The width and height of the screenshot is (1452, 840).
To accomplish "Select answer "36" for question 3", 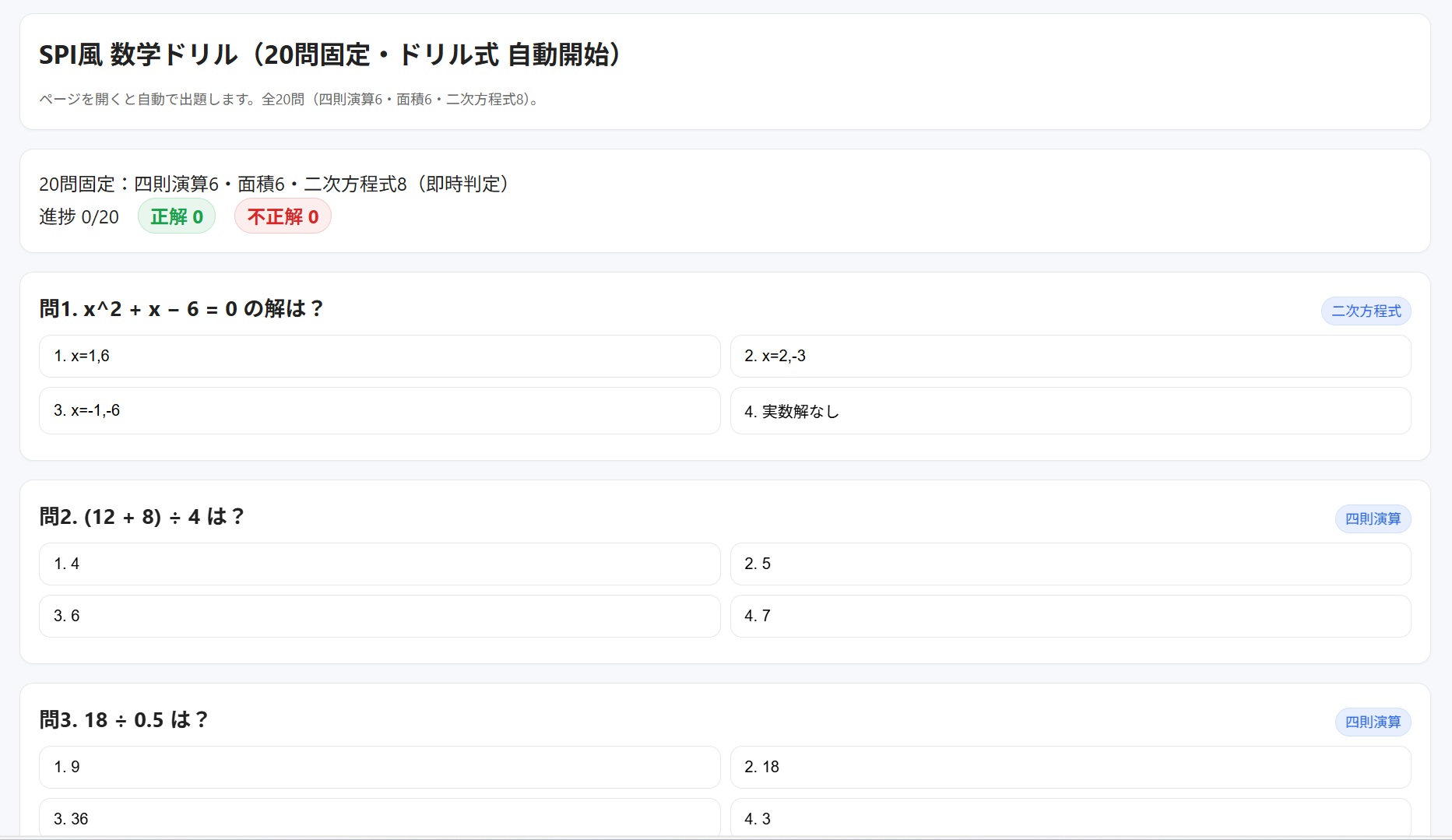I will click(379, 818).
